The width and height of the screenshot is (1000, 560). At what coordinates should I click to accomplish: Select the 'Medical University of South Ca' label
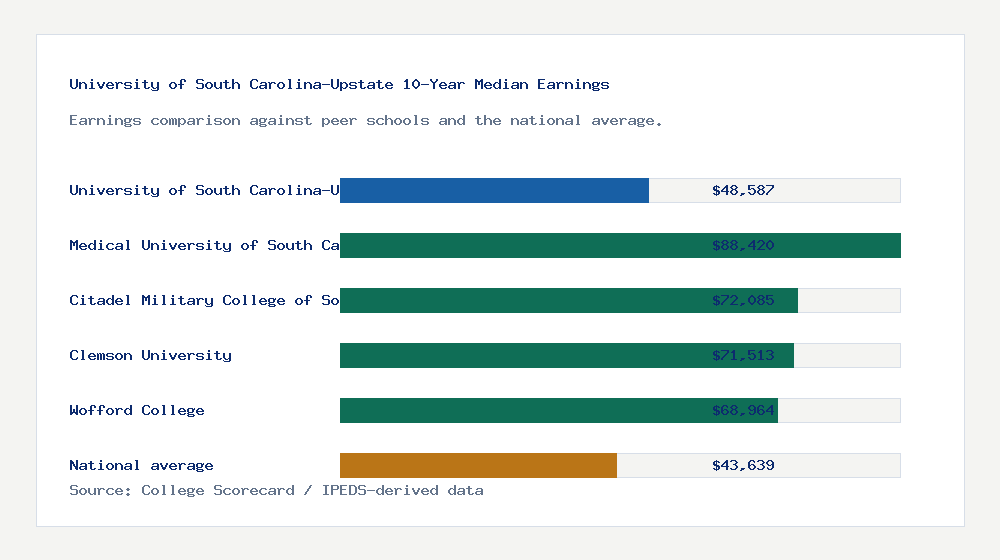pyautogui.click(x=204, y=246)
